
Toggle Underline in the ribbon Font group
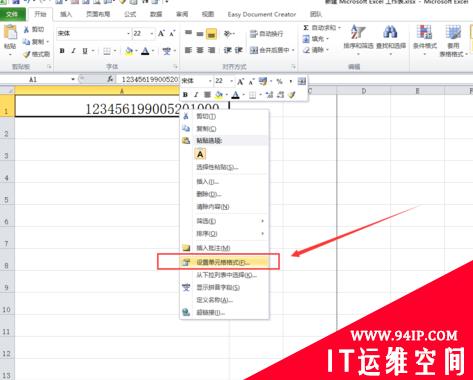[x=85, y=51]
